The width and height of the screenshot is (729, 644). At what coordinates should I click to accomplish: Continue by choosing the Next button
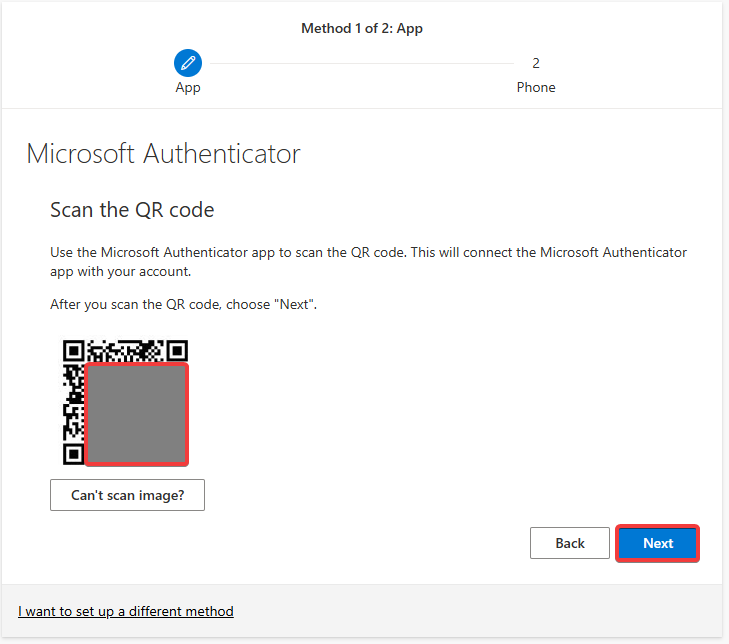pos(657,543)
